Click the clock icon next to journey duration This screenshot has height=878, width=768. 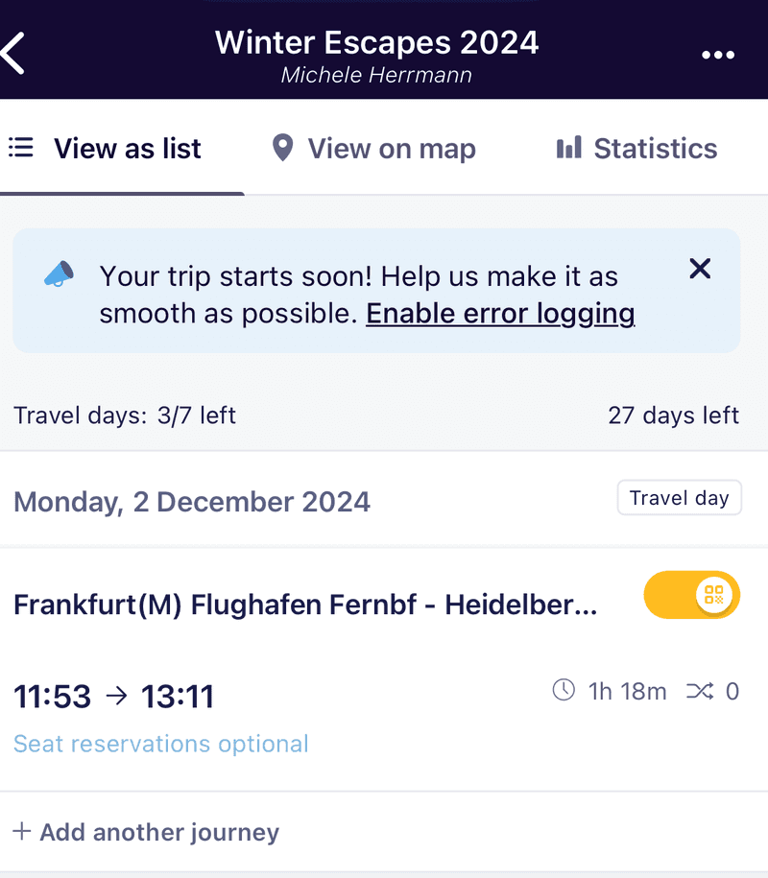tap(562, 690)
